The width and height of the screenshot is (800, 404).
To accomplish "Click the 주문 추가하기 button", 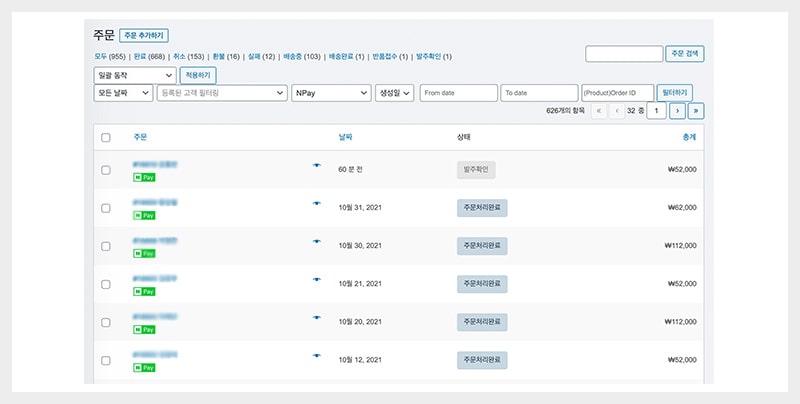I will pyautogui.click(x=144, y=35).
